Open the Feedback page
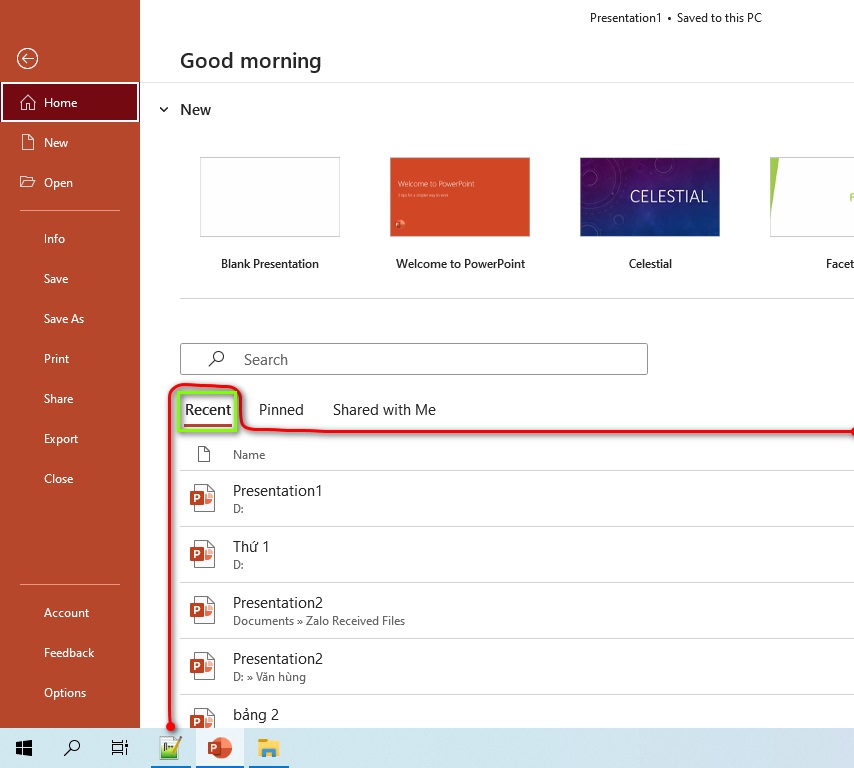The image size is (854, 768). (70, 653)
